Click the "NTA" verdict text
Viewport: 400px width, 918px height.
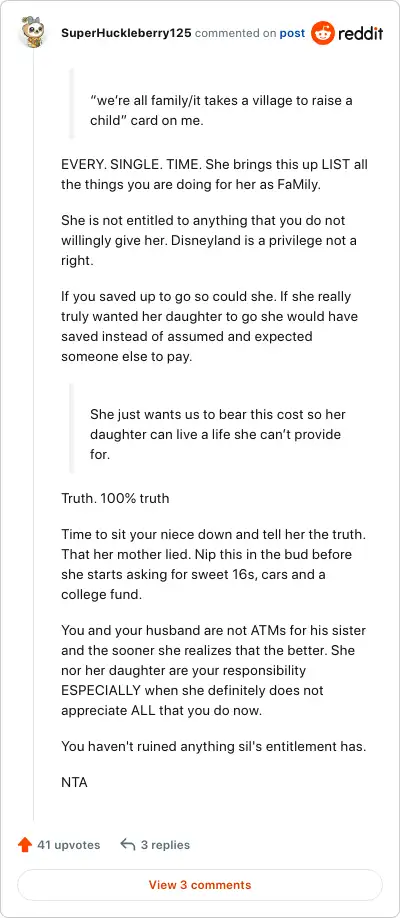point(74,782)
